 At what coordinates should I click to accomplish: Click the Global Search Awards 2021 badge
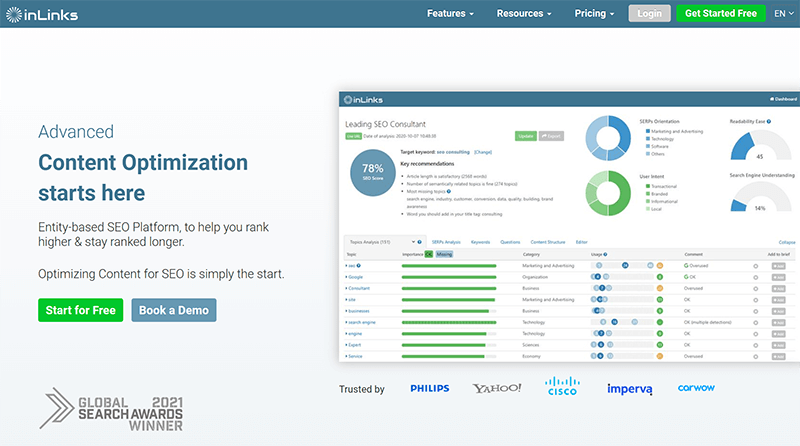pos(111,410)
